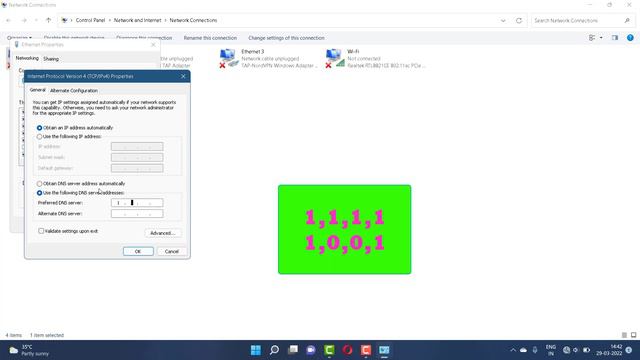Open the clock and date flyout

click(609, 350)
